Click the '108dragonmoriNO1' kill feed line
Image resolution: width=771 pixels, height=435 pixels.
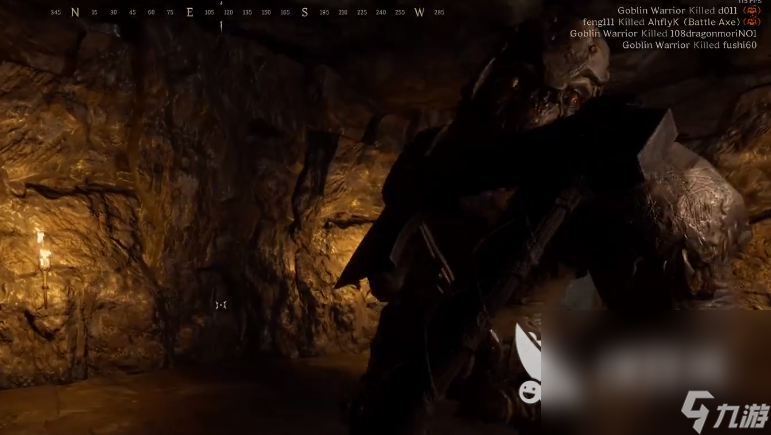click(663, 33)
